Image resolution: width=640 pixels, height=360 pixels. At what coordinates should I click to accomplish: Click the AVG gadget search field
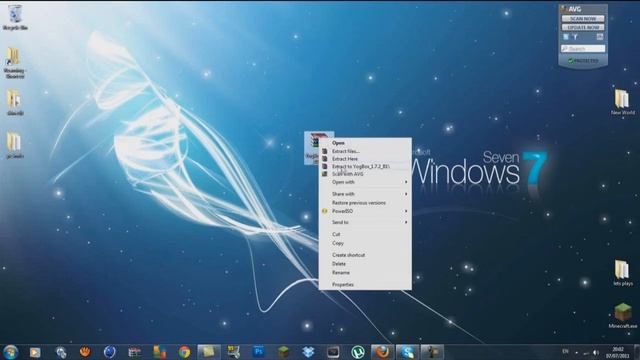coord(583,49)
